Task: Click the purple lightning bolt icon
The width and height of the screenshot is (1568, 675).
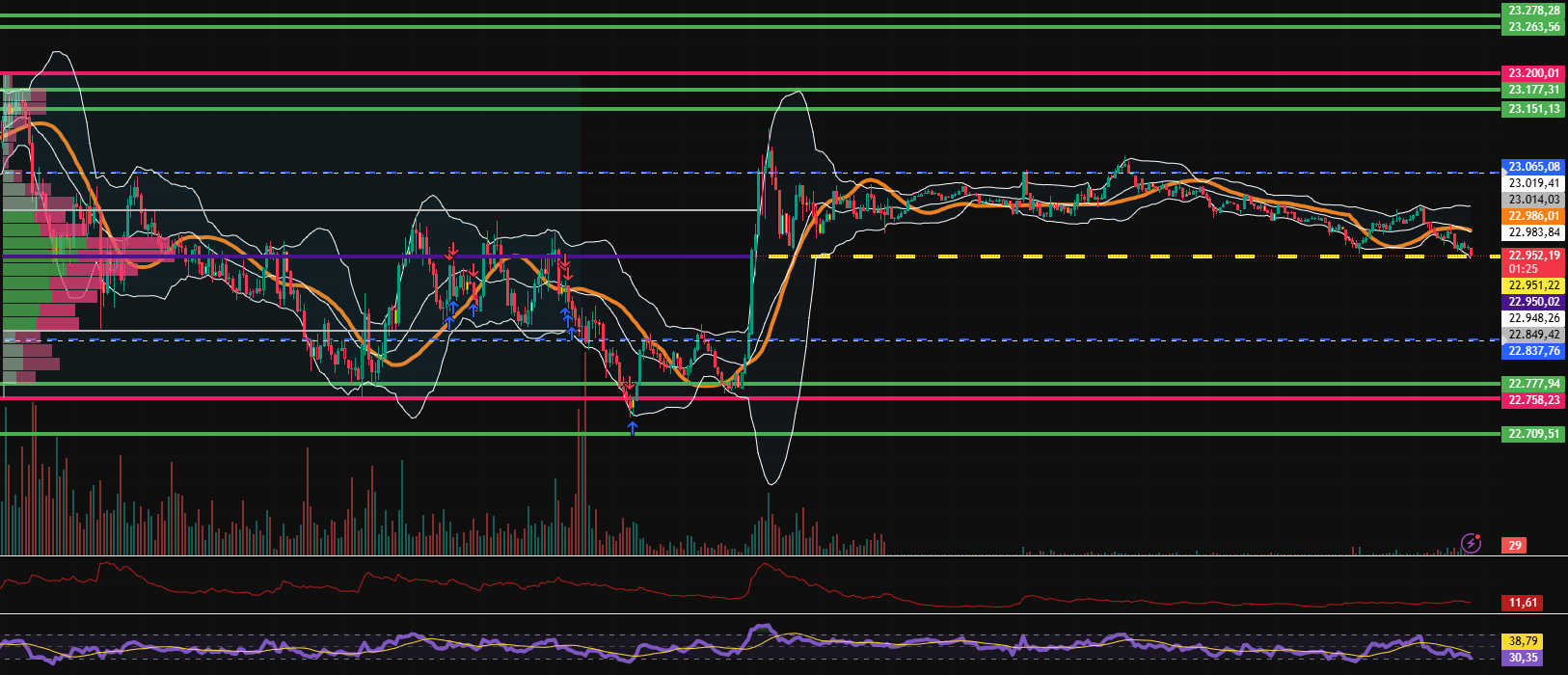Action: 1471,544
